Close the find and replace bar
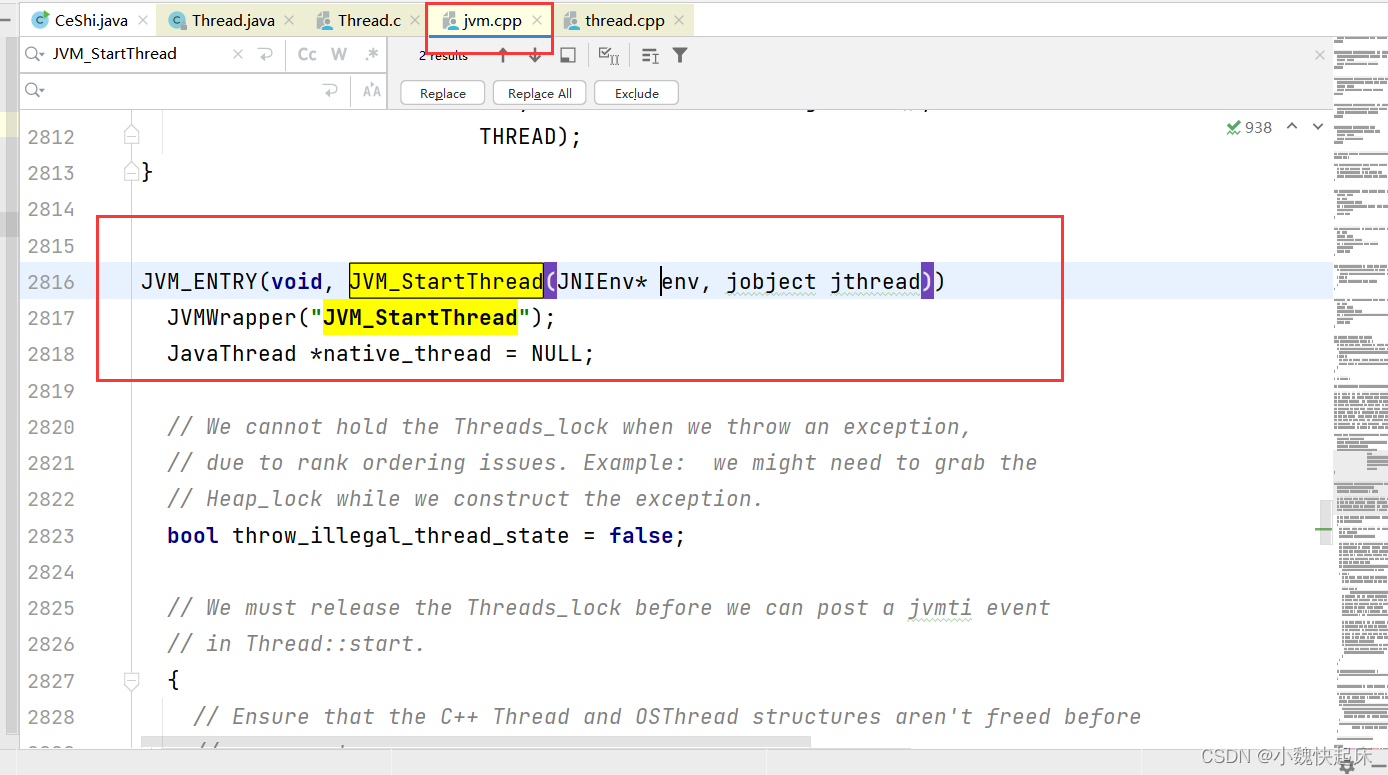 (1320, 55)
